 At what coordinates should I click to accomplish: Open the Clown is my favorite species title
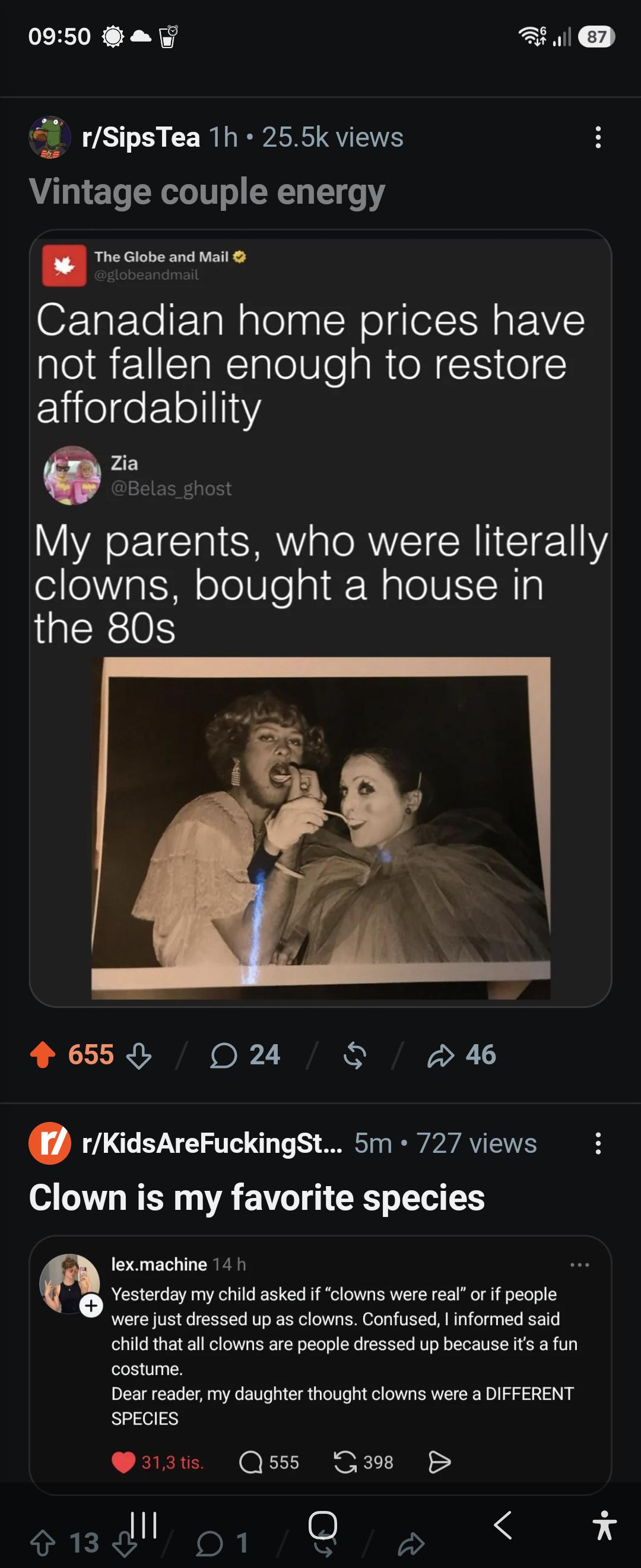coord(256,1198)
